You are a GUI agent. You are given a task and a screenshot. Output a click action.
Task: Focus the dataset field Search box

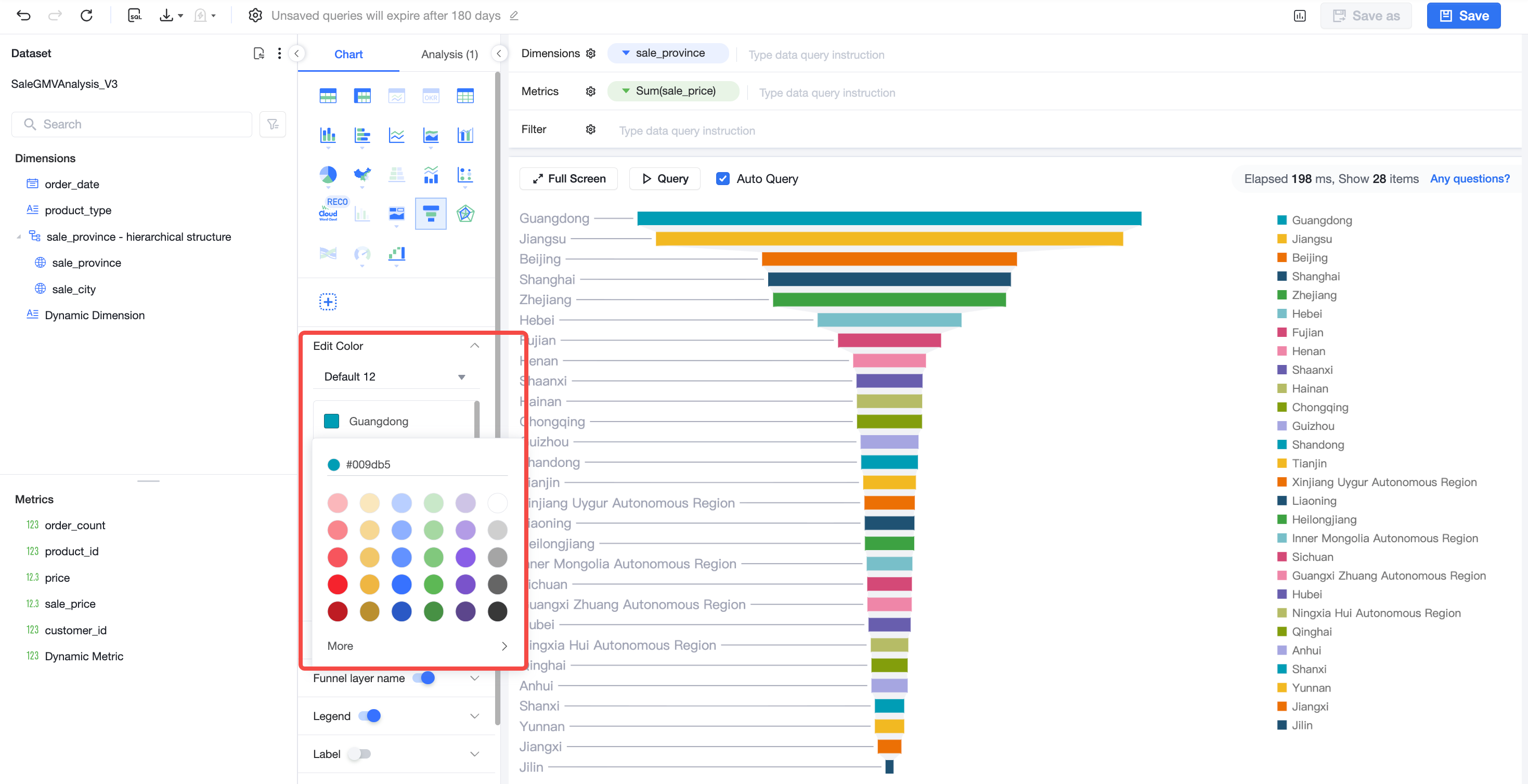132,124
